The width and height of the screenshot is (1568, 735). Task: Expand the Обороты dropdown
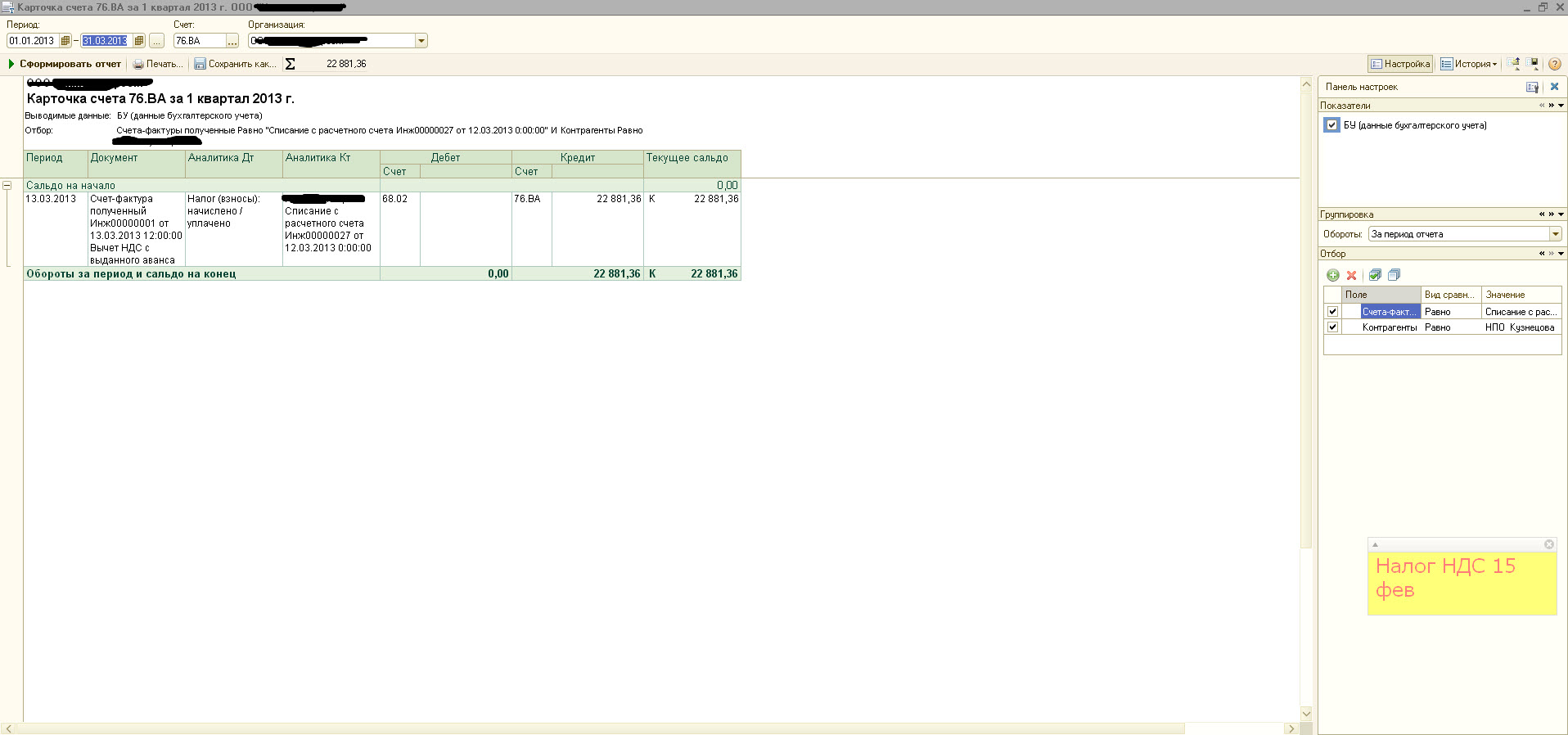pos(1555,234)
